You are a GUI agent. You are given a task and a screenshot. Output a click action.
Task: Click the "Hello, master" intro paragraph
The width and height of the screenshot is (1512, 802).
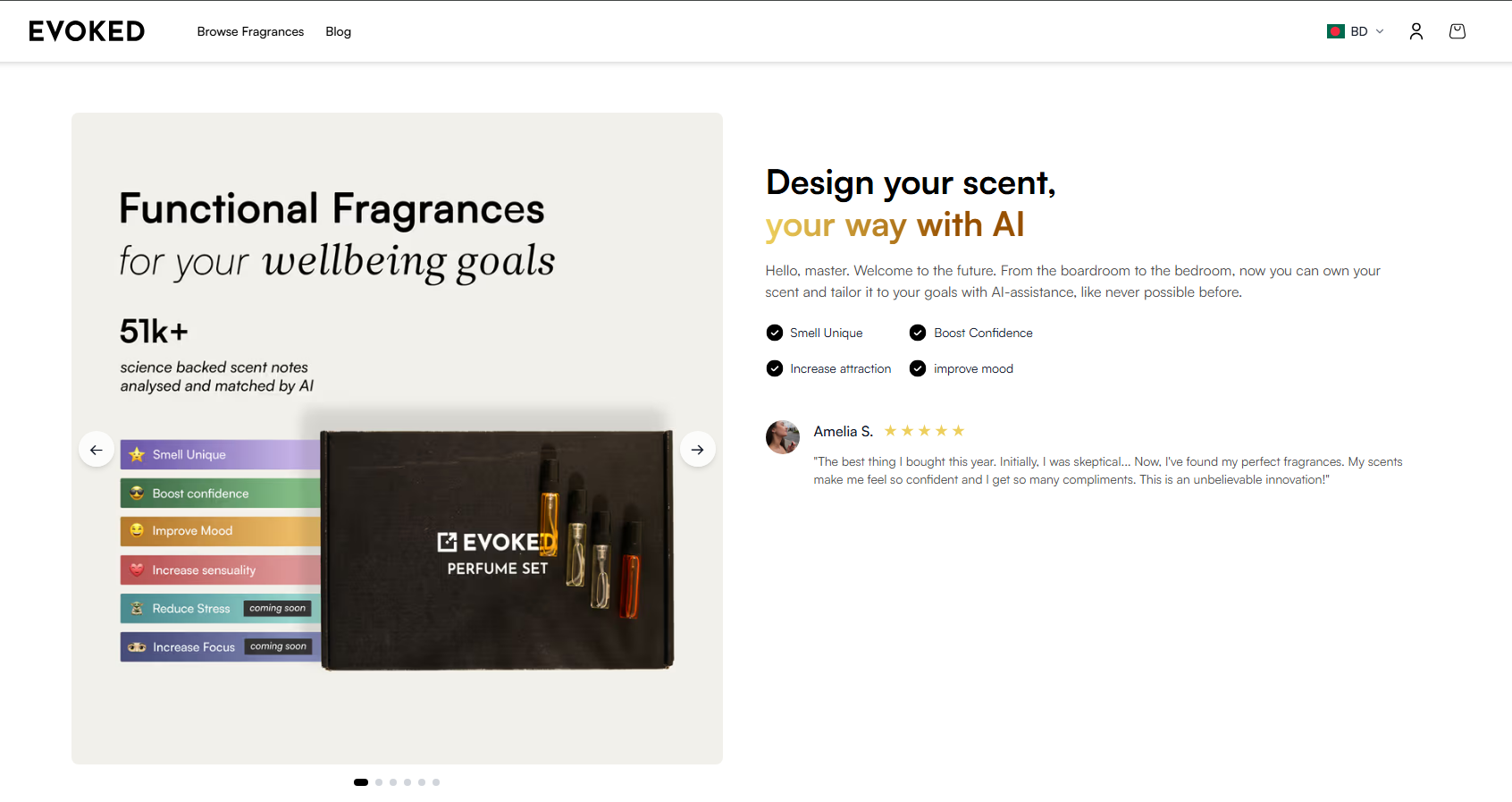point(1072,282)
